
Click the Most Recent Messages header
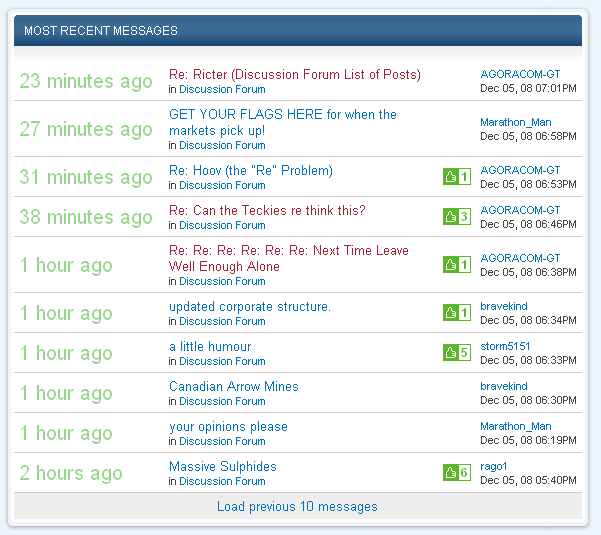tap(100, 31)
